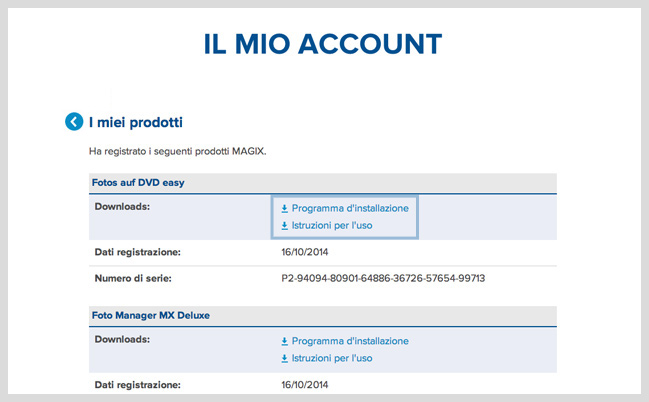Select the Fotos auf DVD easy product header
The height and width of the screenshot is (402, 649).
(x=138, y=182)
